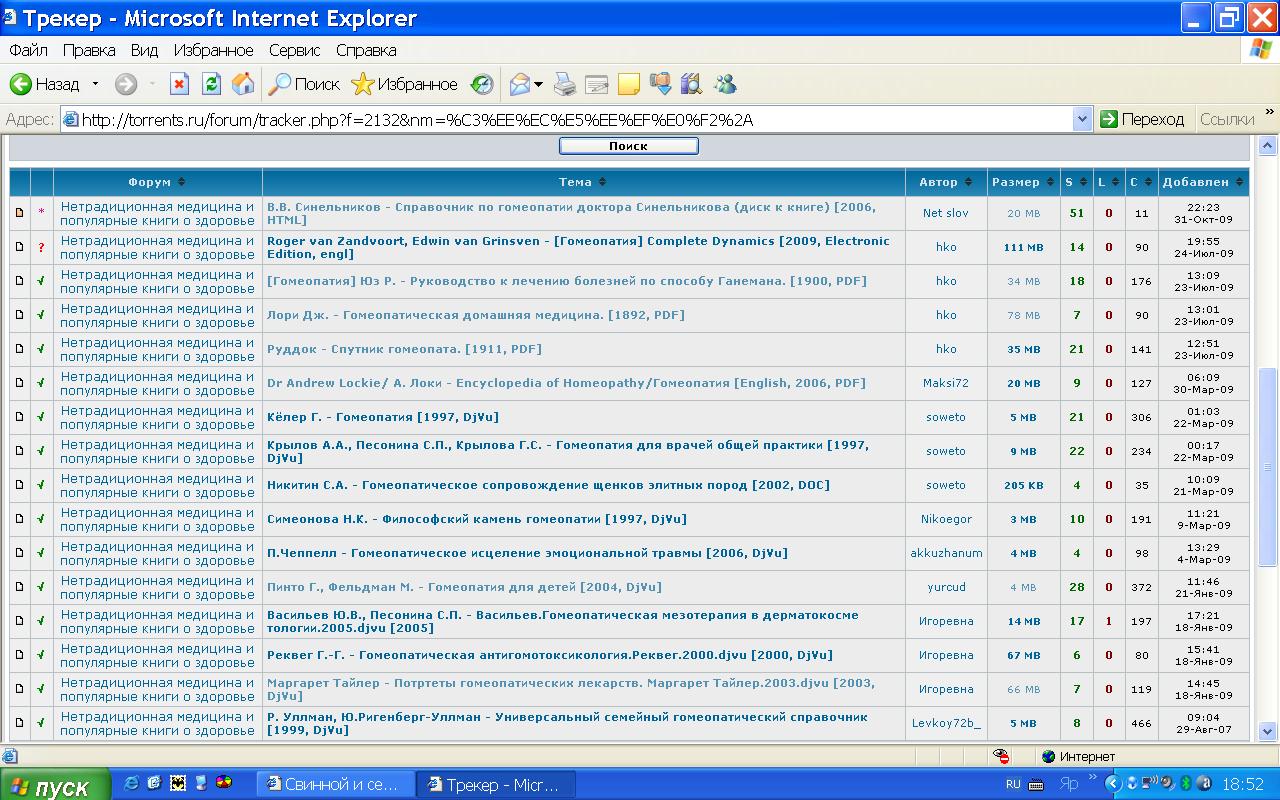Sort the table by Размер column header
Screen dimensions: 1280x800
pos(1016,182)
